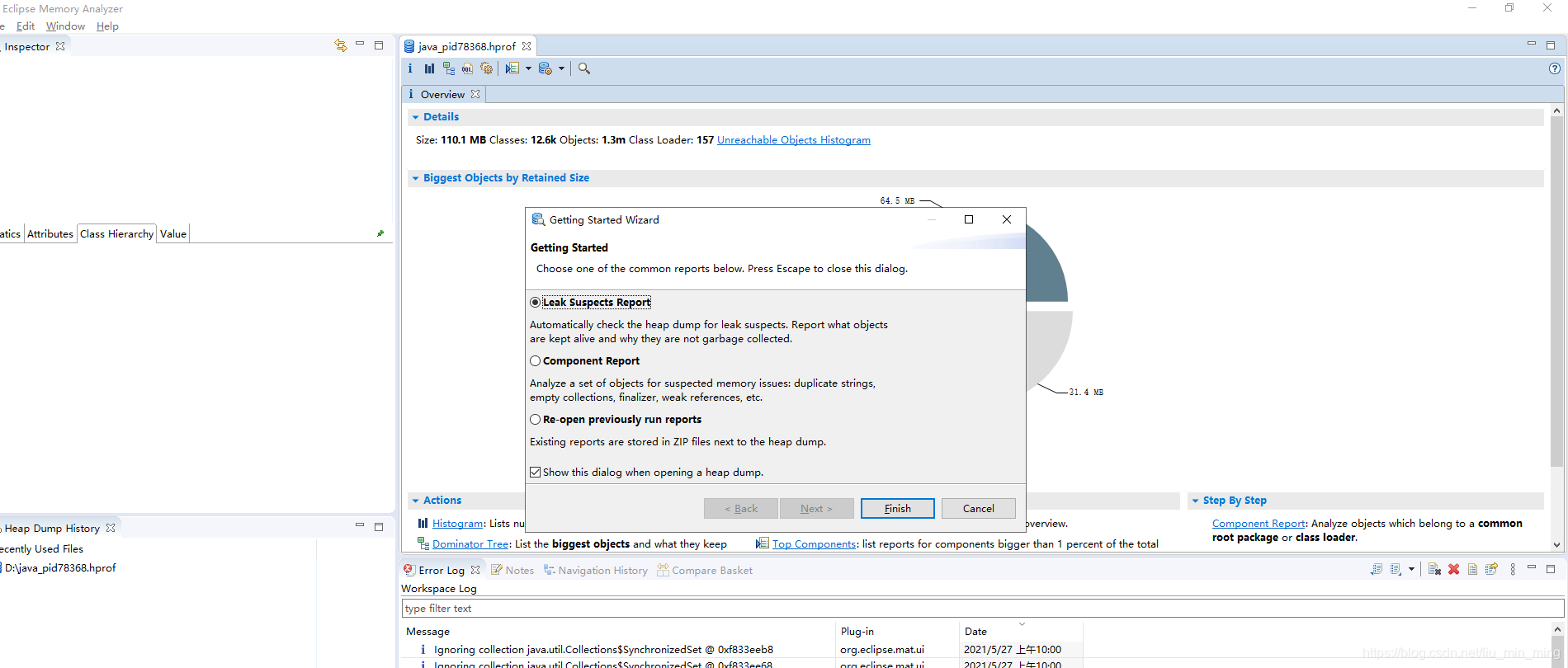Create a histogram from the toolbar
This screenshot has width=1568, height=668.
[x=429, y=68]
